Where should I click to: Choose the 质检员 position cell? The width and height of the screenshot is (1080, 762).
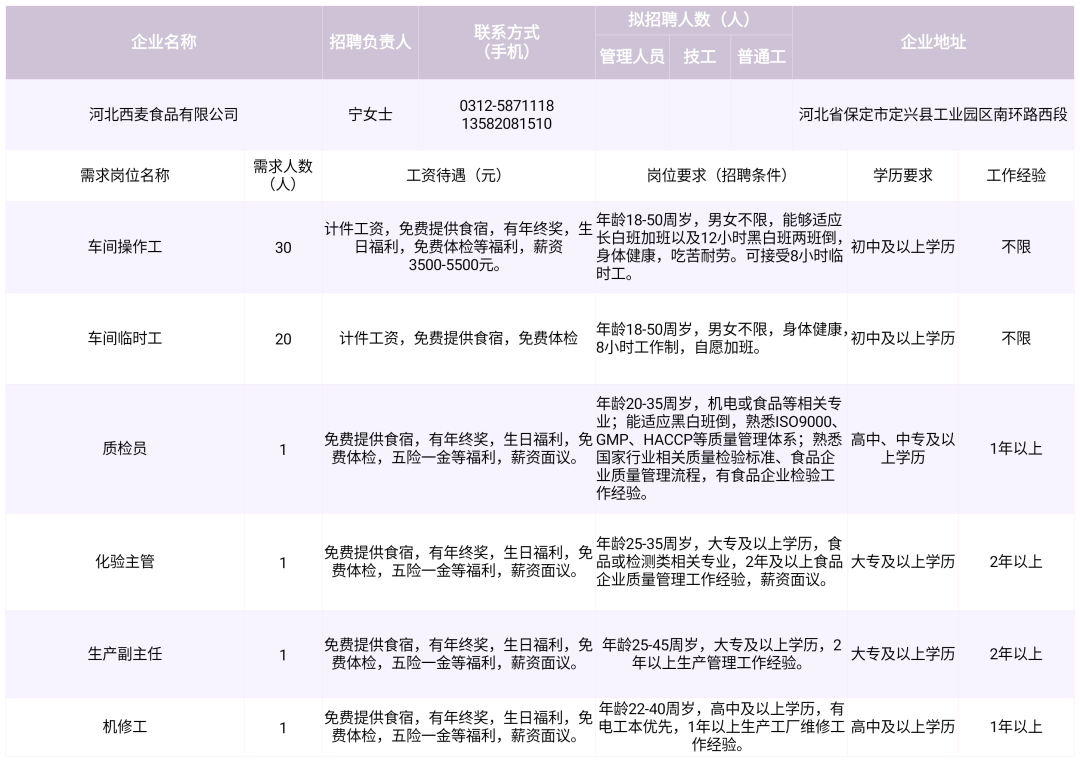tap(125, 449)
